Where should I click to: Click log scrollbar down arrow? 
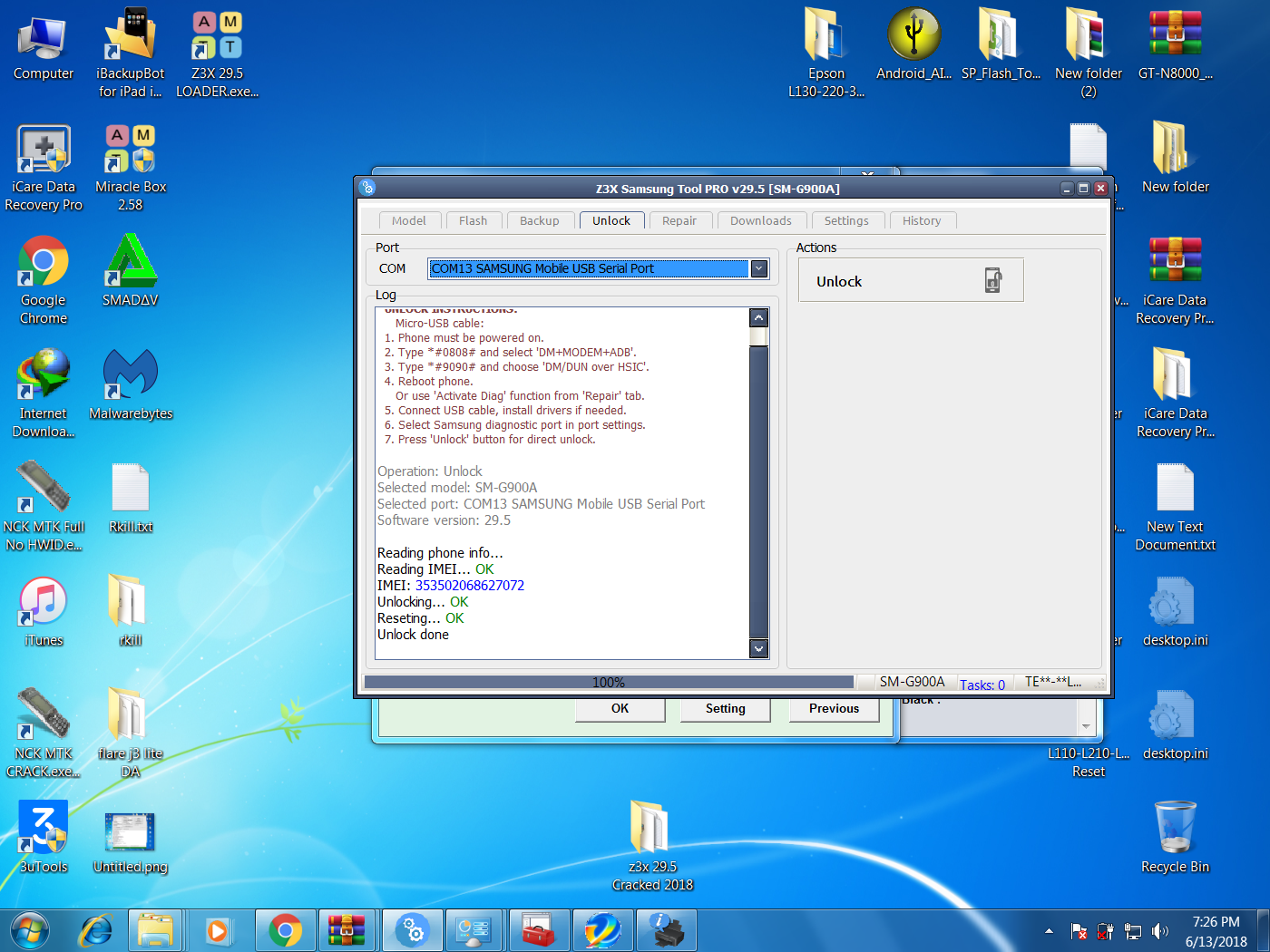pyautogui.click(x=759, y=648)
